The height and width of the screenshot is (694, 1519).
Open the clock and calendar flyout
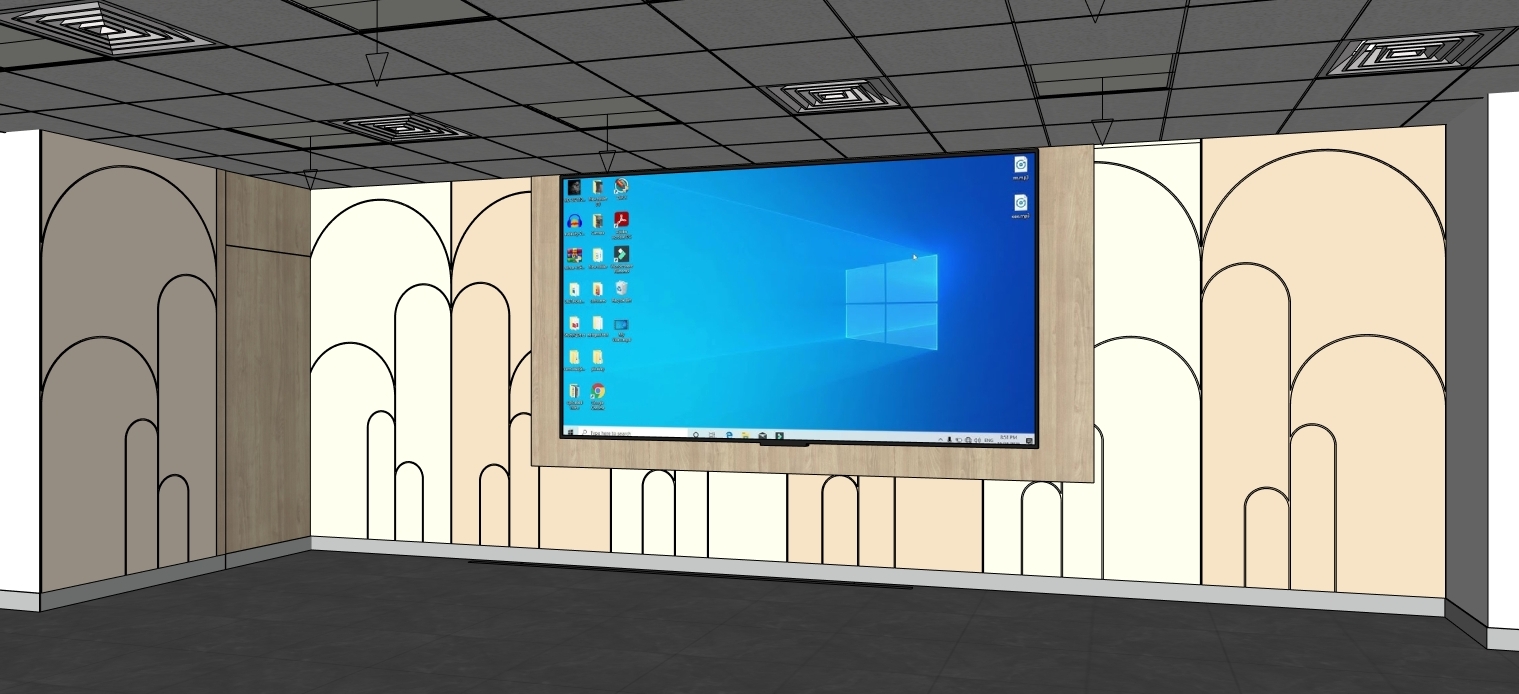1009,440
